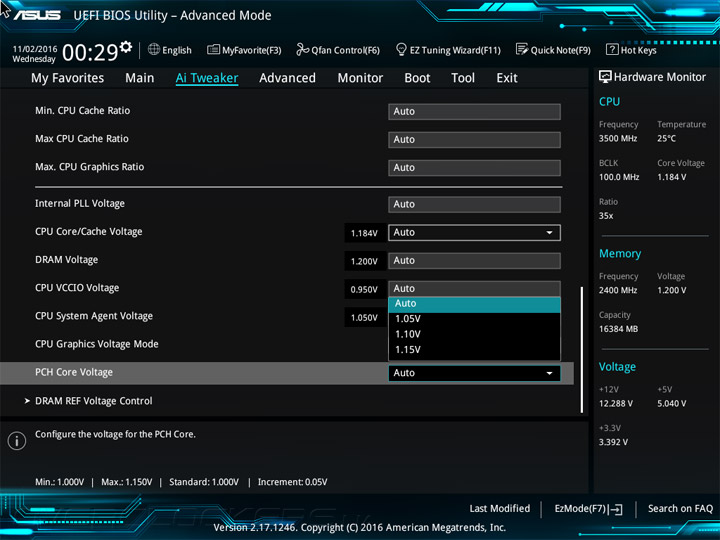This screenshot has width=720, height=540.
Task: Click Max CPU Cache Ratio field
Action: click(x=474, y=140)
